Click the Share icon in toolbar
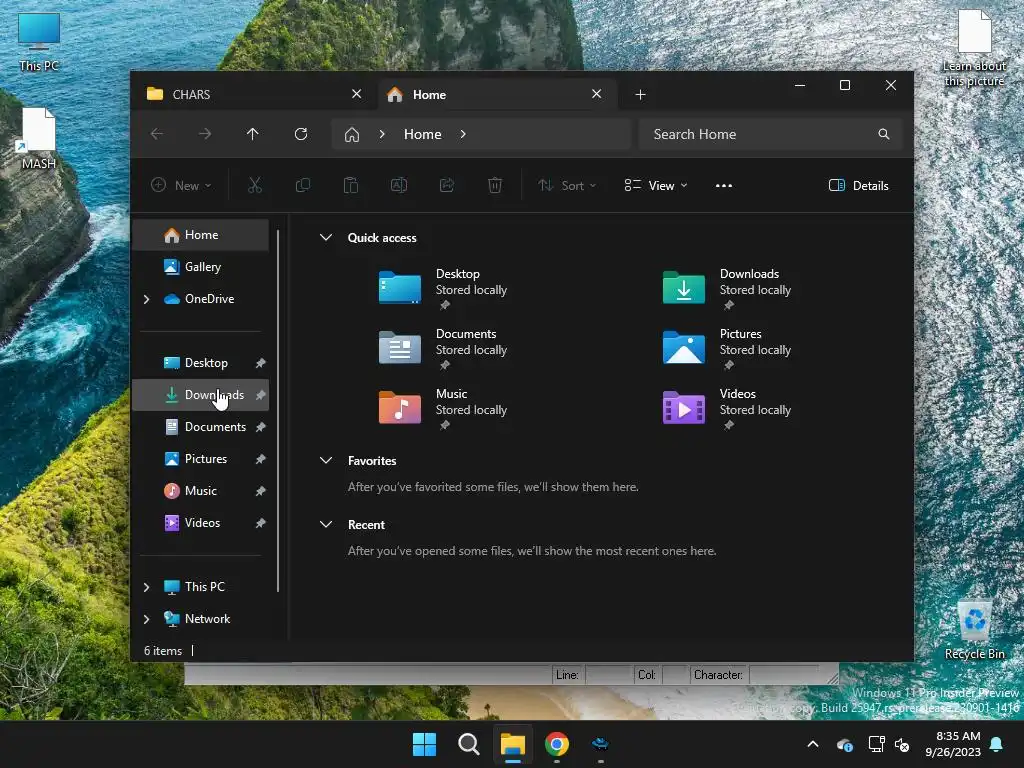1024x768 pixels. pyautogui.click(x=447, y=185)
